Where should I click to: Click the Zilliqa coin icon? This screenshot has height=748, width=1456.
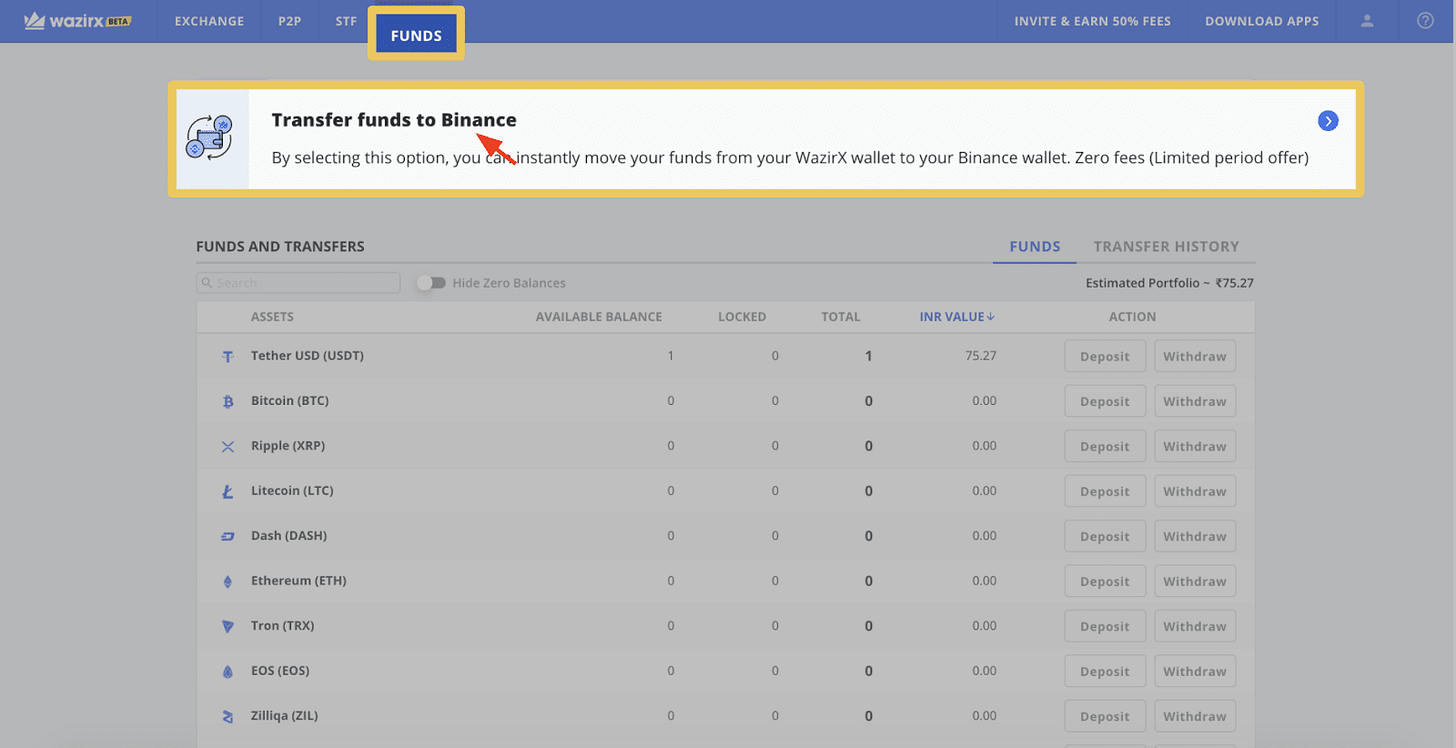pos(228,717)
